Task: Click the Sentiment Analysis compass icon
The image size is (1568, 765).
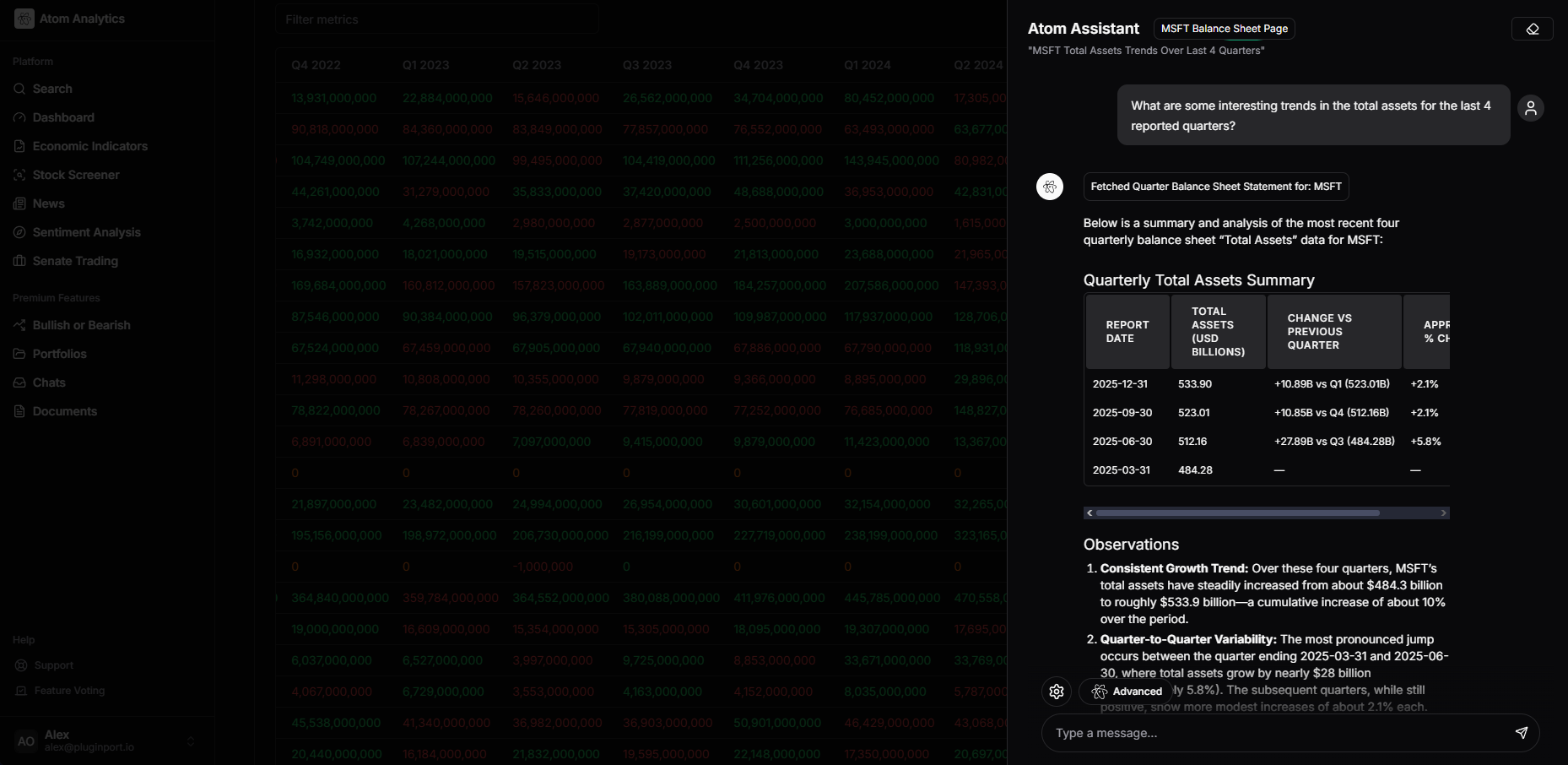Action: coord(19,232)
